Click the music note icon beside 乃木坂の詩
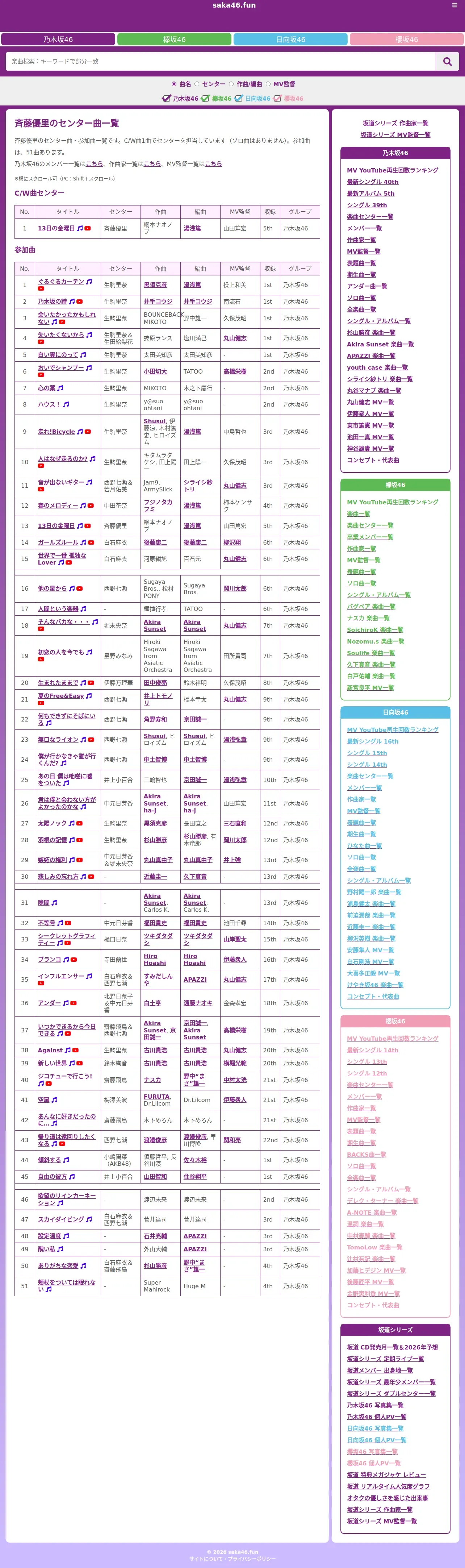The width and height of the screenshot is (465, 1568). [x=72, y=301]
